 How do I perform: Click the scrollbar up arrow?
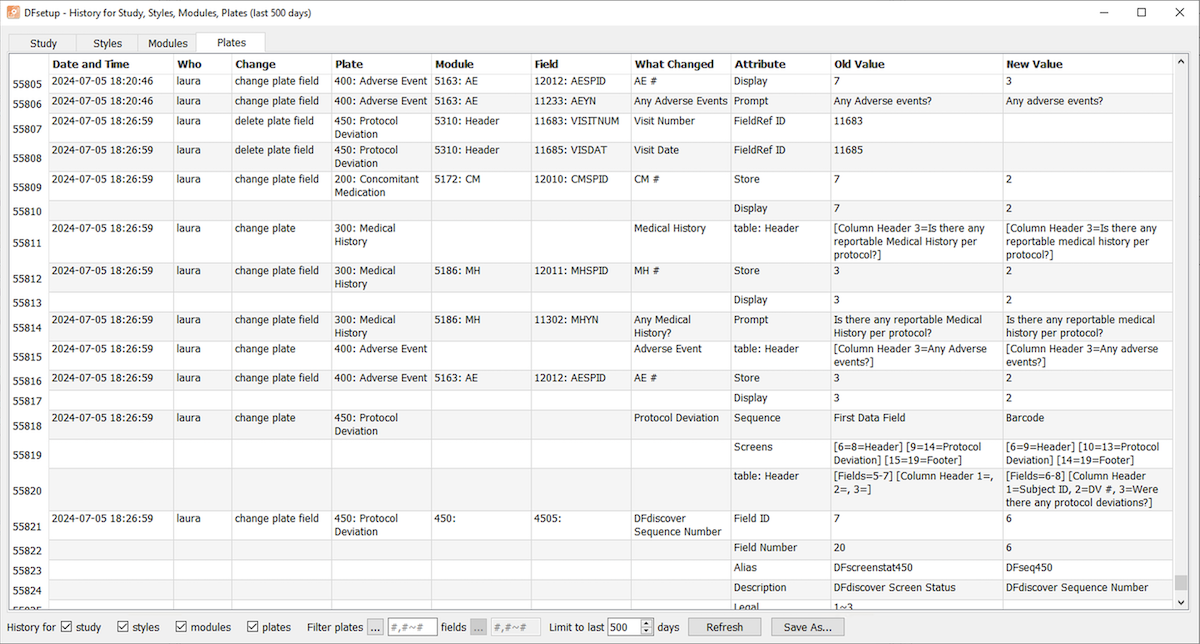[x=1182, y=62]
